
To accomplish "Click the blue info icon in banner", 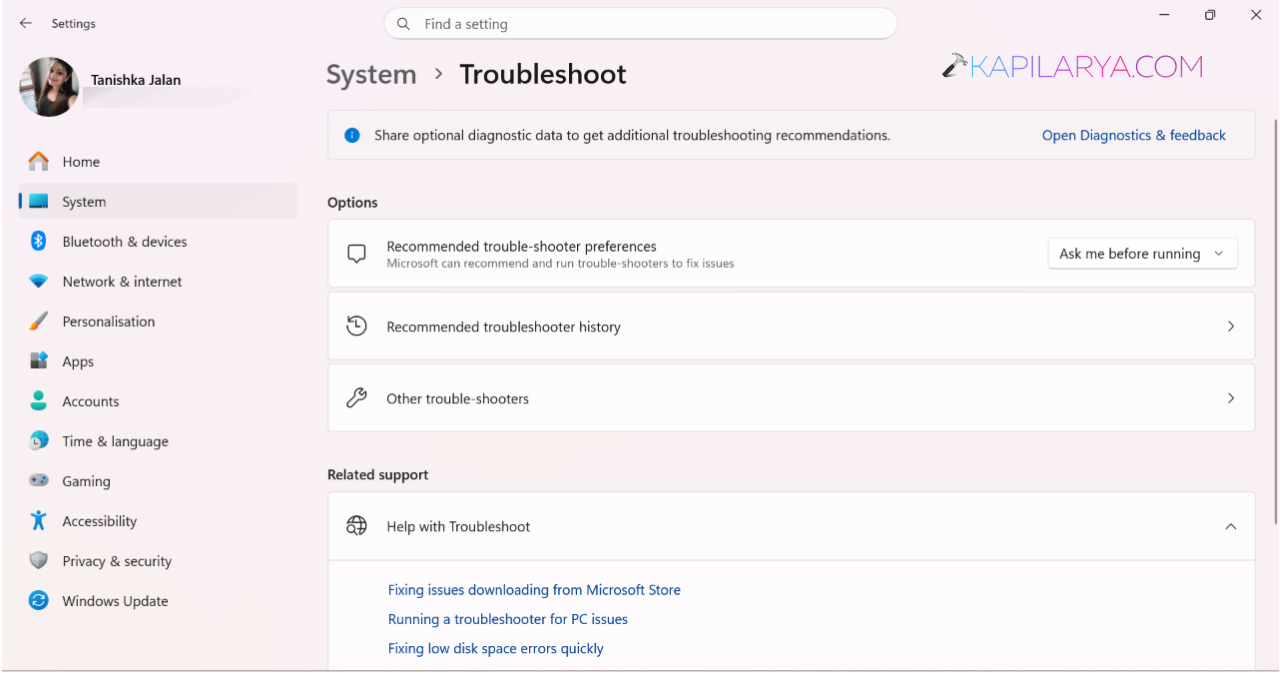I will point(352,135).
